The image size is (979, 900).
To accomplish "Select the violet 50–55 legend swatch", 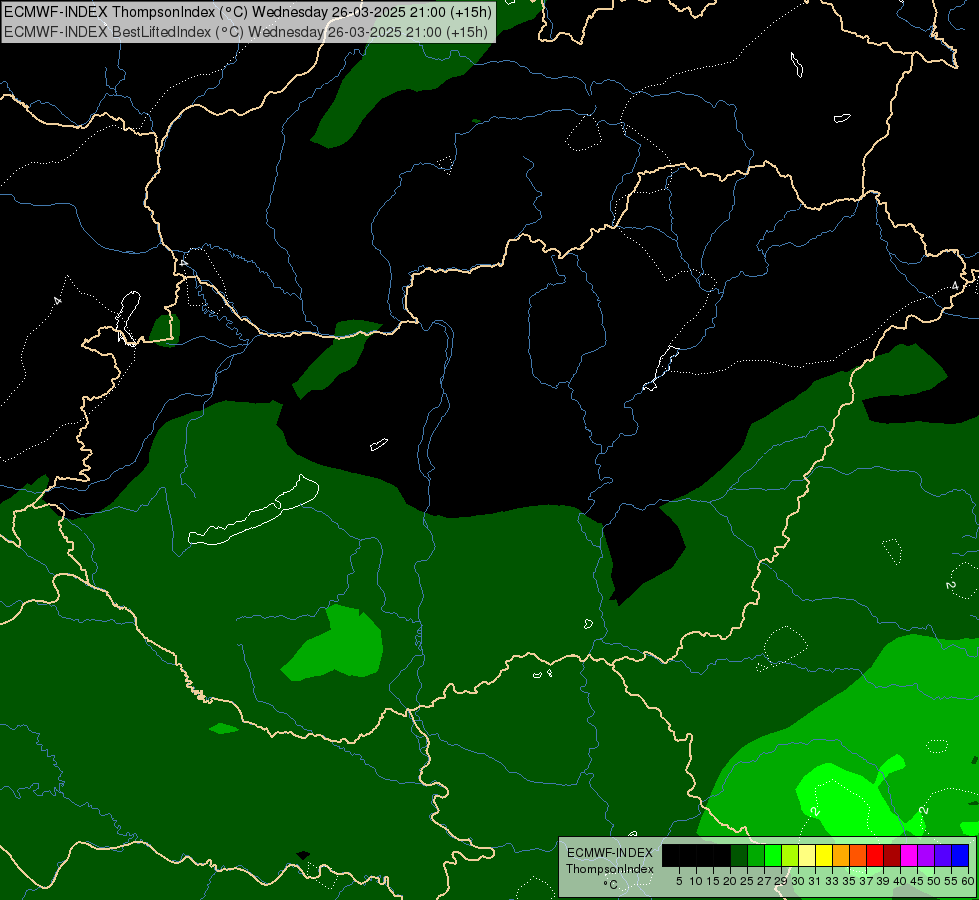I will [943, 855].
